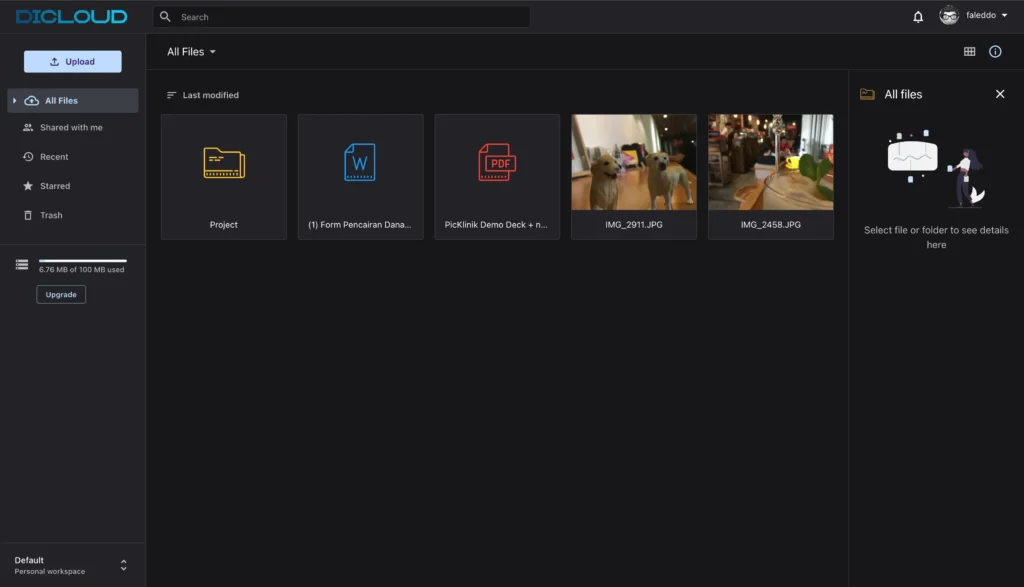Click the storage usage progress bar

[82, 260]
